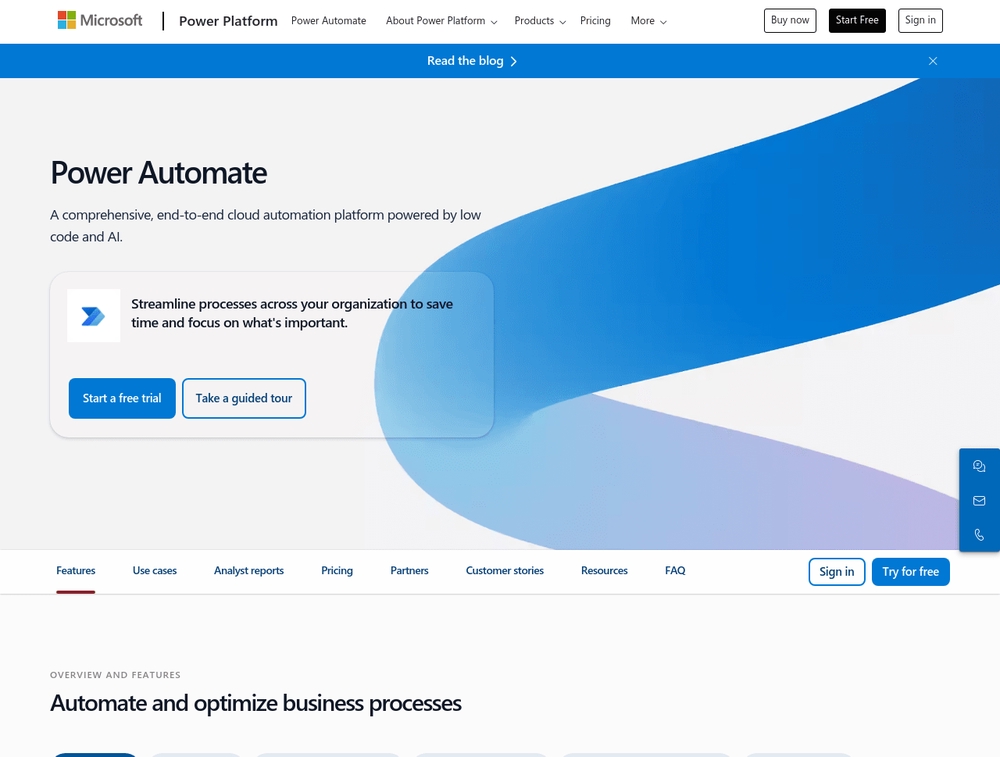Click Try for free in the sticky navigation
The width and height of the screenshot is (1000, 757).
click(910, 571)
